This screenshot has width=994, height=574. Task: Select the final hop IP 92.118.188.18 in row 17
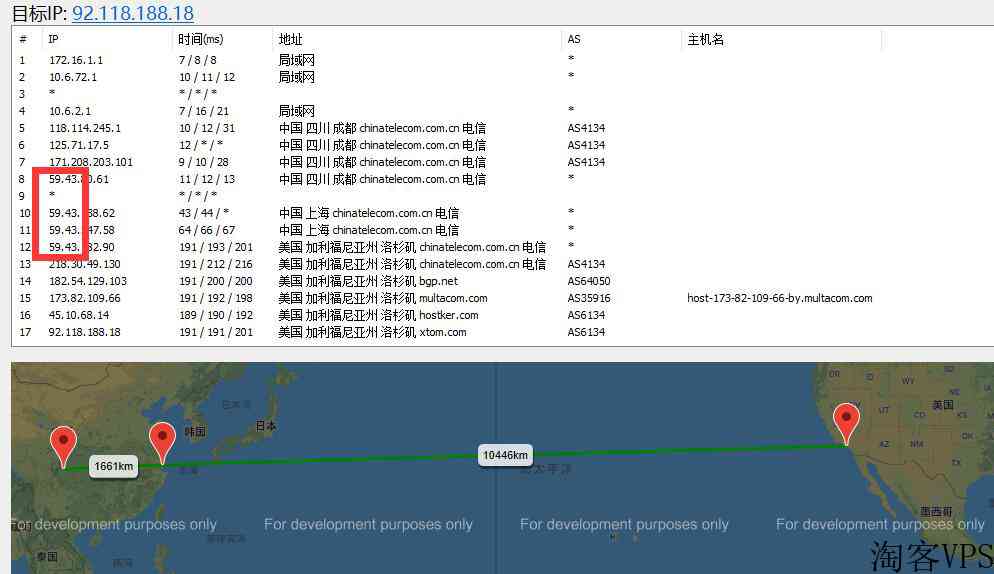click(84, 332)
